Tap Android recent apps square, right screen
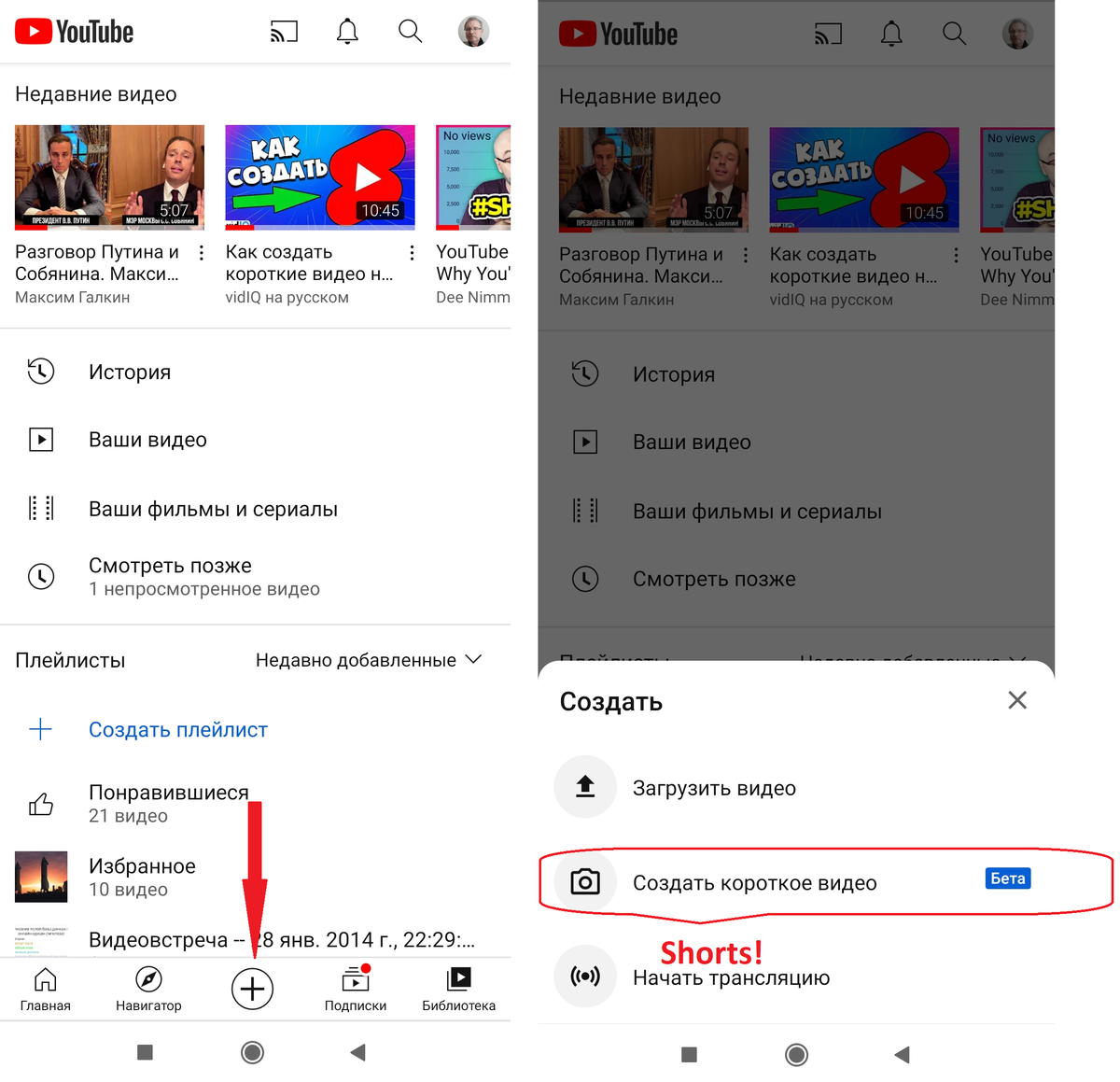Image resolution: width=1120 pixels, height=1082 pixels. pyautogui.click(x=689, y=1054)
